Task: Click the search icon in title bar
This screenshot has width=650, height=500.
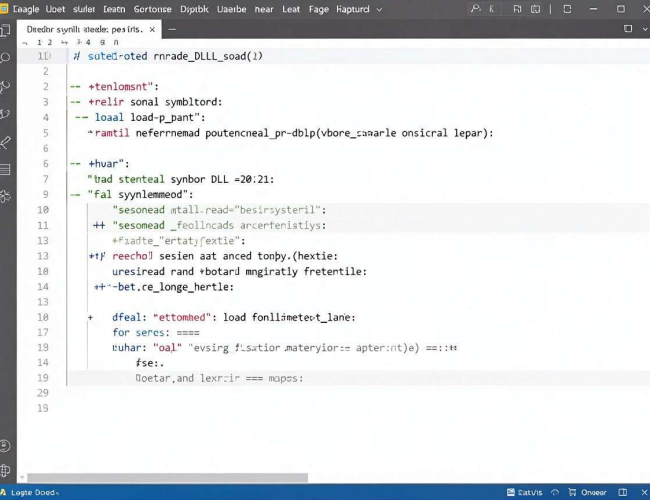Action: click(x=476, y=9)
